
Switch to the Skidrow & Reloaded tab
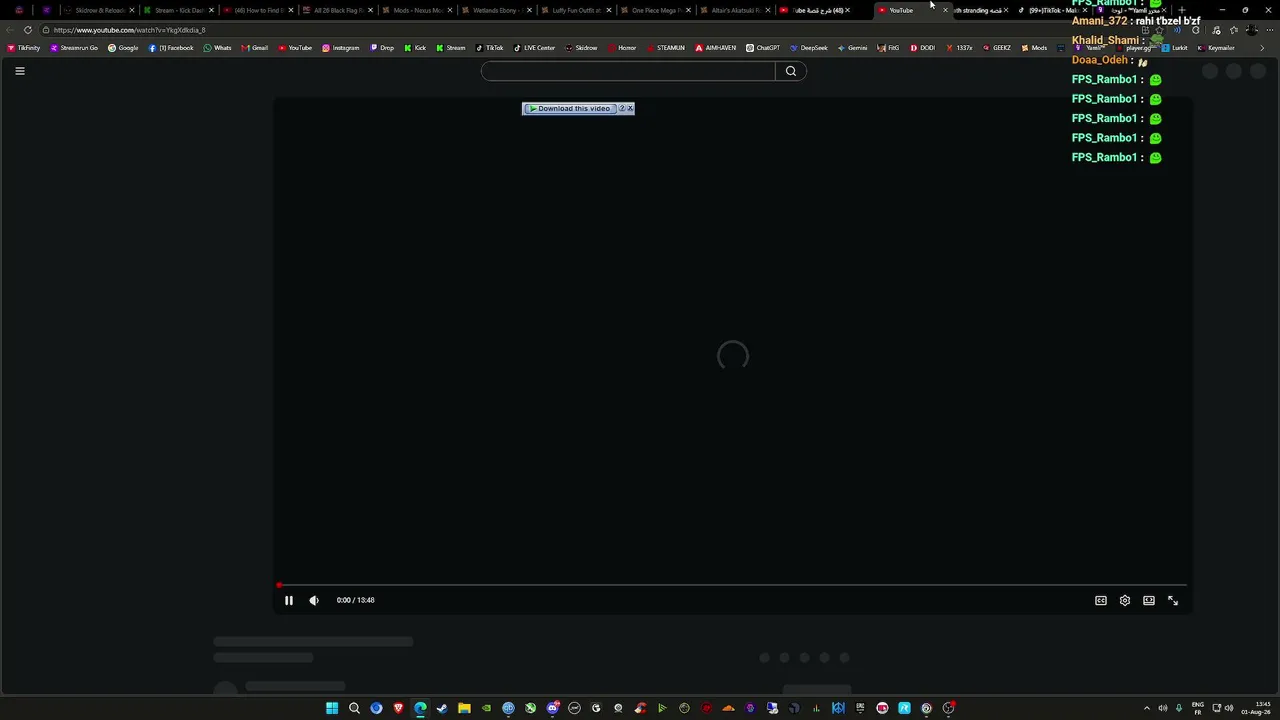point(99,10)
